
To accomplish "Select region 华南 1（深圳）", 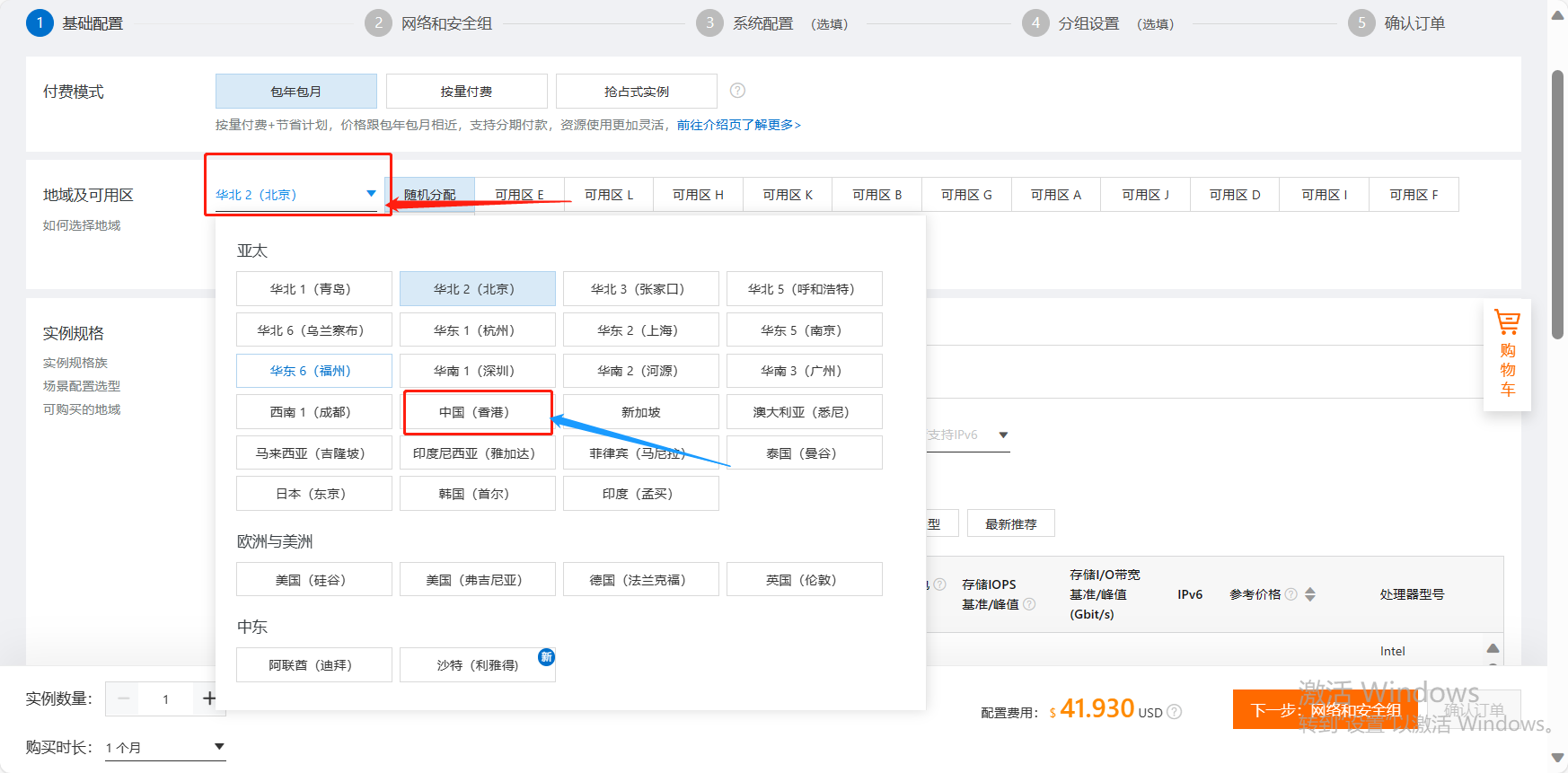I will click(x=478, y=371).
